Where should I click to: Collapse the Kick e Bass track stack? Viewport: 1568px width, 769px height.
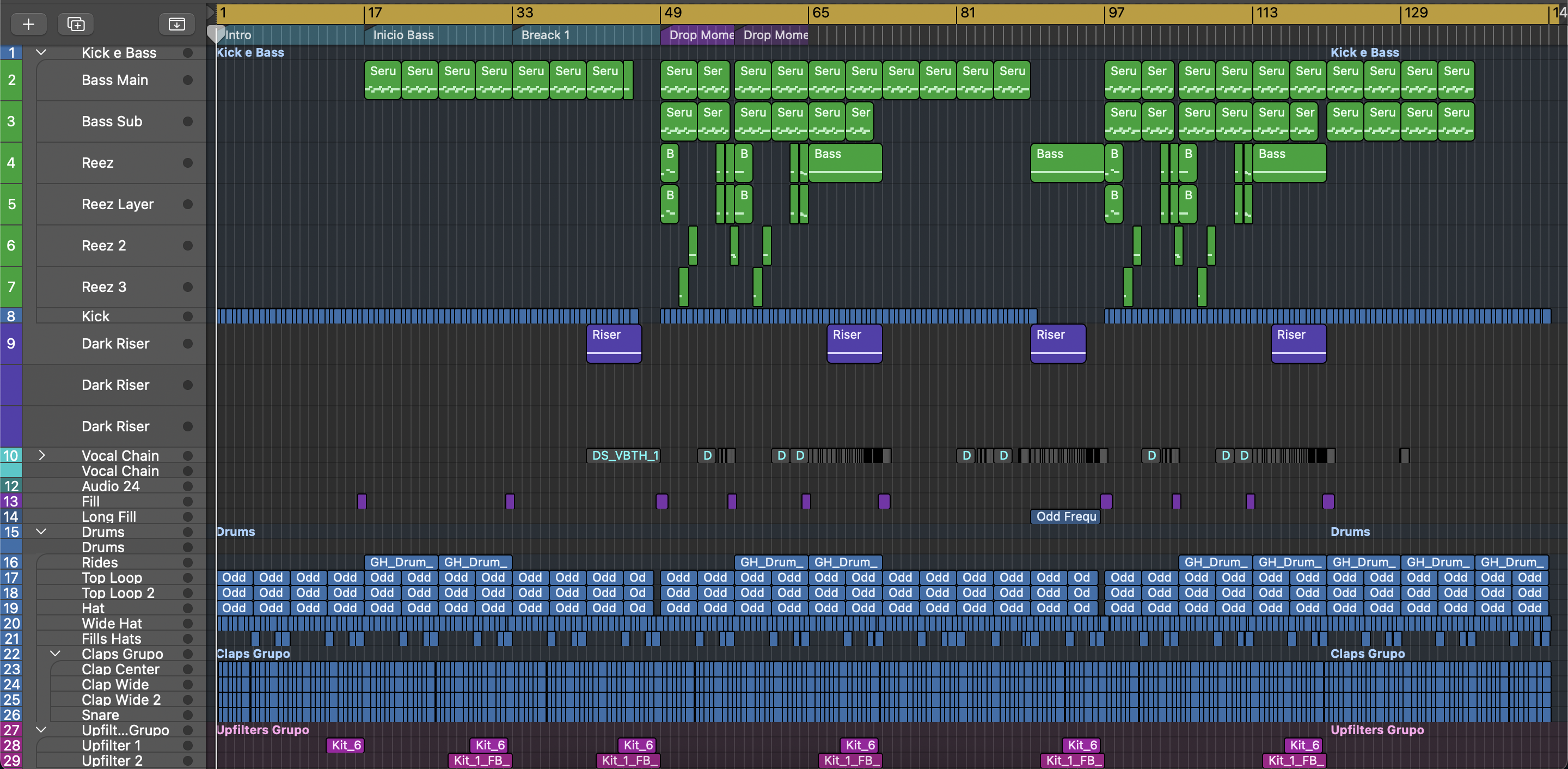[x=41, y=52]
